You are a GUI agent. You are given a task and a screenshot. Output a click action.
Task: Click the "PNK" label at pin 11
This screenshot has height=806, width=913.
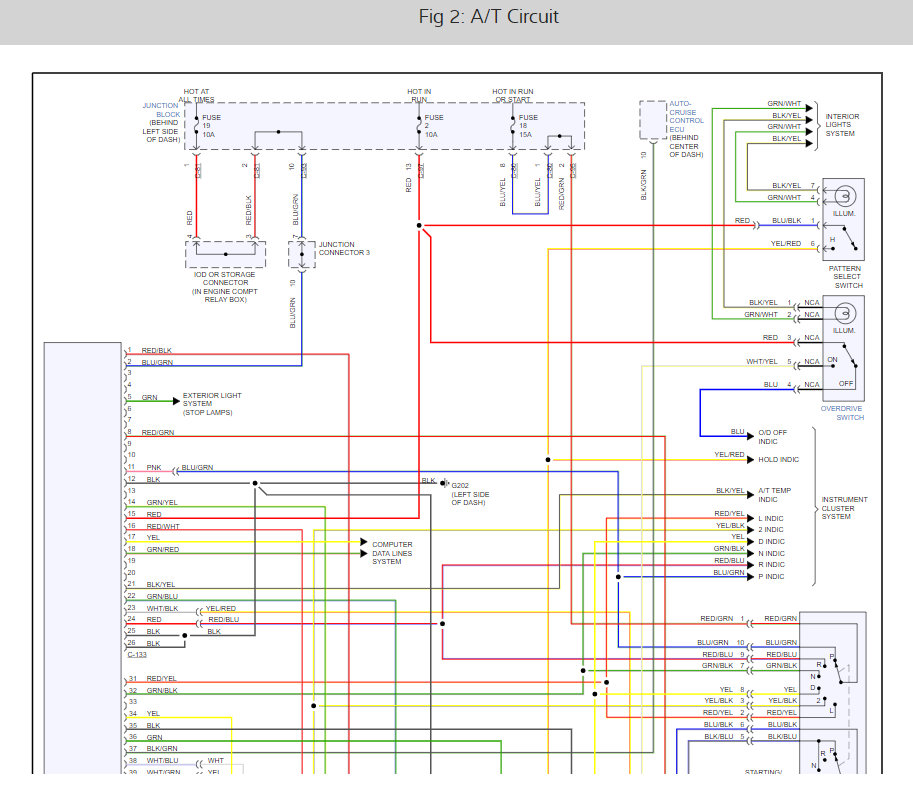coord(154,468)
